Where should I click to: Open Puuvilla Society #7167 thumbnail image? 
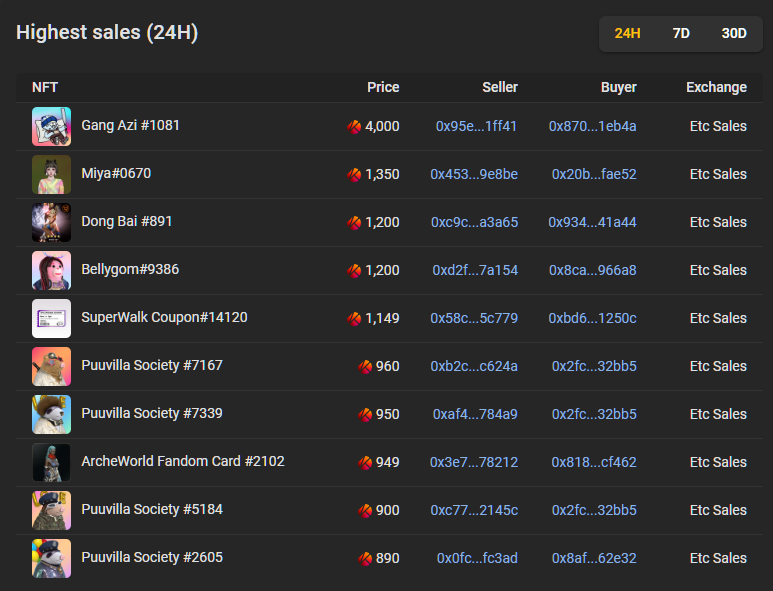pos(51,367)
